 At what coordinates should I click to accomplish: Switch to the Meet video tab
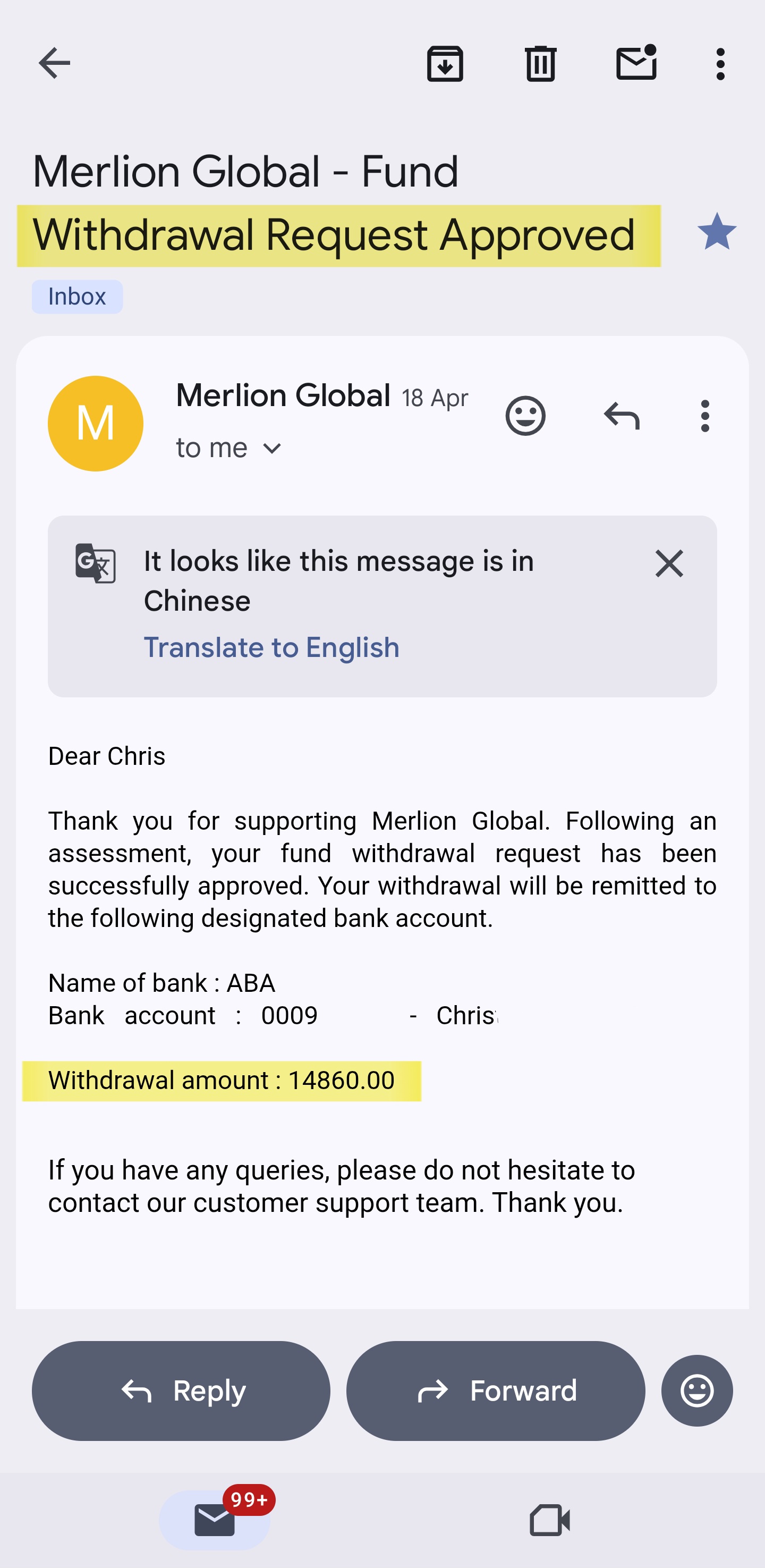tap(549, 1521)
